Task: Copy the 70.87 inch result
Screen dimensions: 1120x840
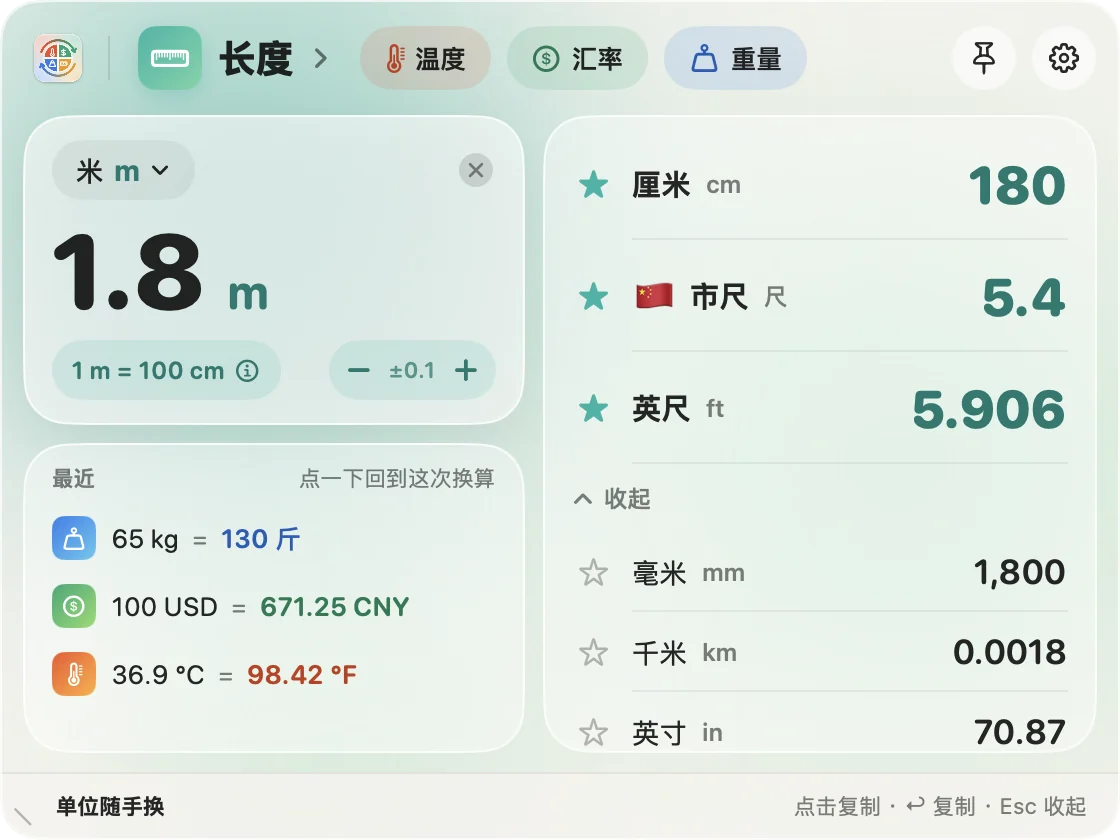Action: pos(1020,732)
